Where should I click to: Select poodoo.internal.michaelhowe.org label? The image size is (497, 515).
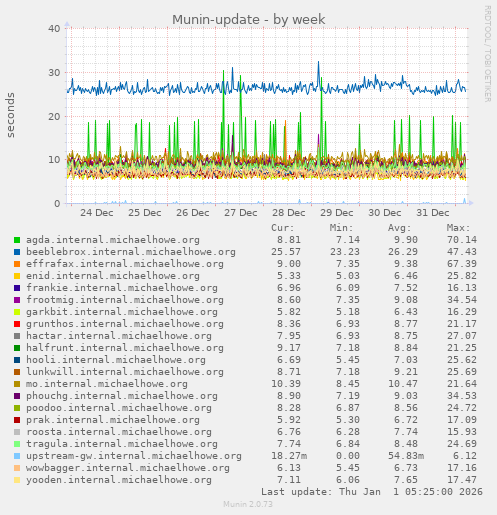coord(119,408)
